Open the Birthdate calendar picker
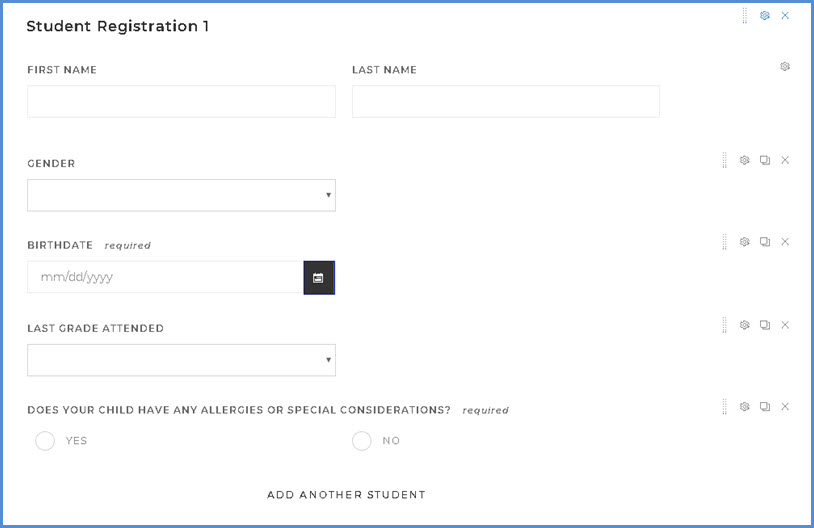 (x=318, y=278)
